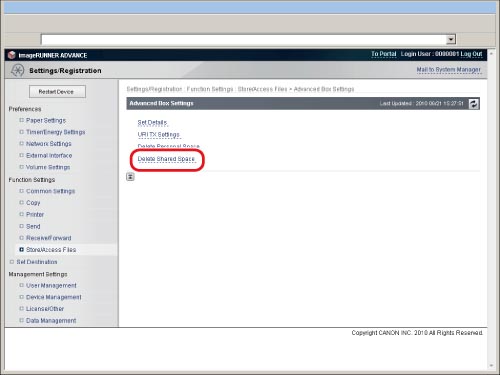Click the page scrollbar down arrow
This screenshot has width=500, height=375.
tap(491, 366)
